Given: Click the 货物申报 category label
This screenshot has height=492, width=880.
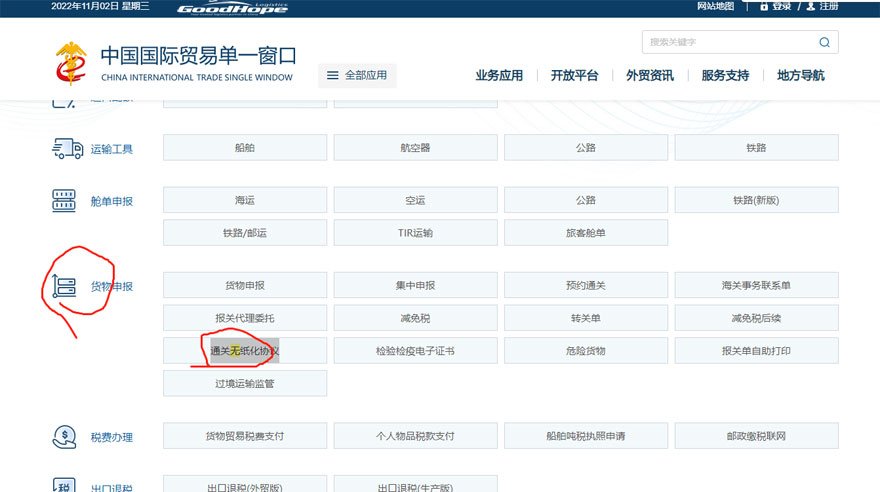Looking at the screenshot, I should pyautogui.click(x=112, y=287).
